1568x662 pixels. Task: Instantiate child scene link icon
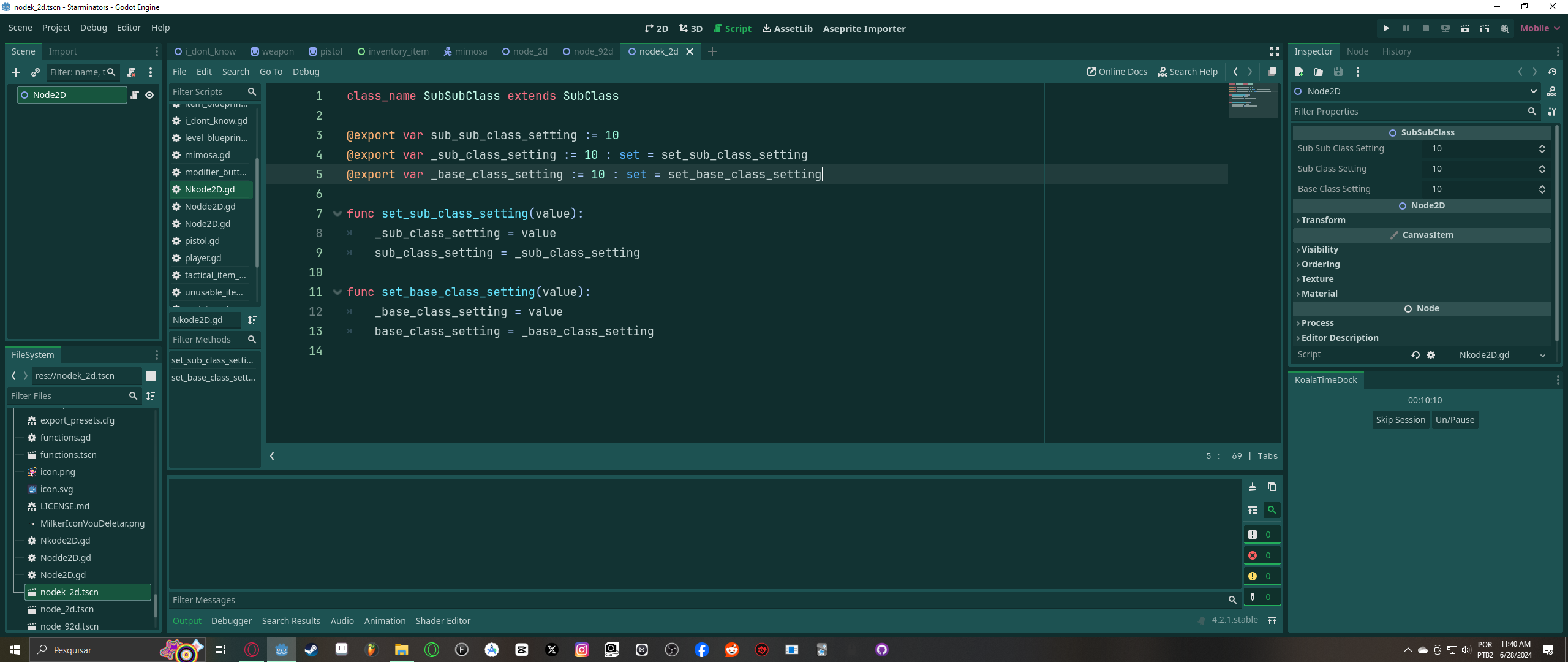click(x=36, y=72)
